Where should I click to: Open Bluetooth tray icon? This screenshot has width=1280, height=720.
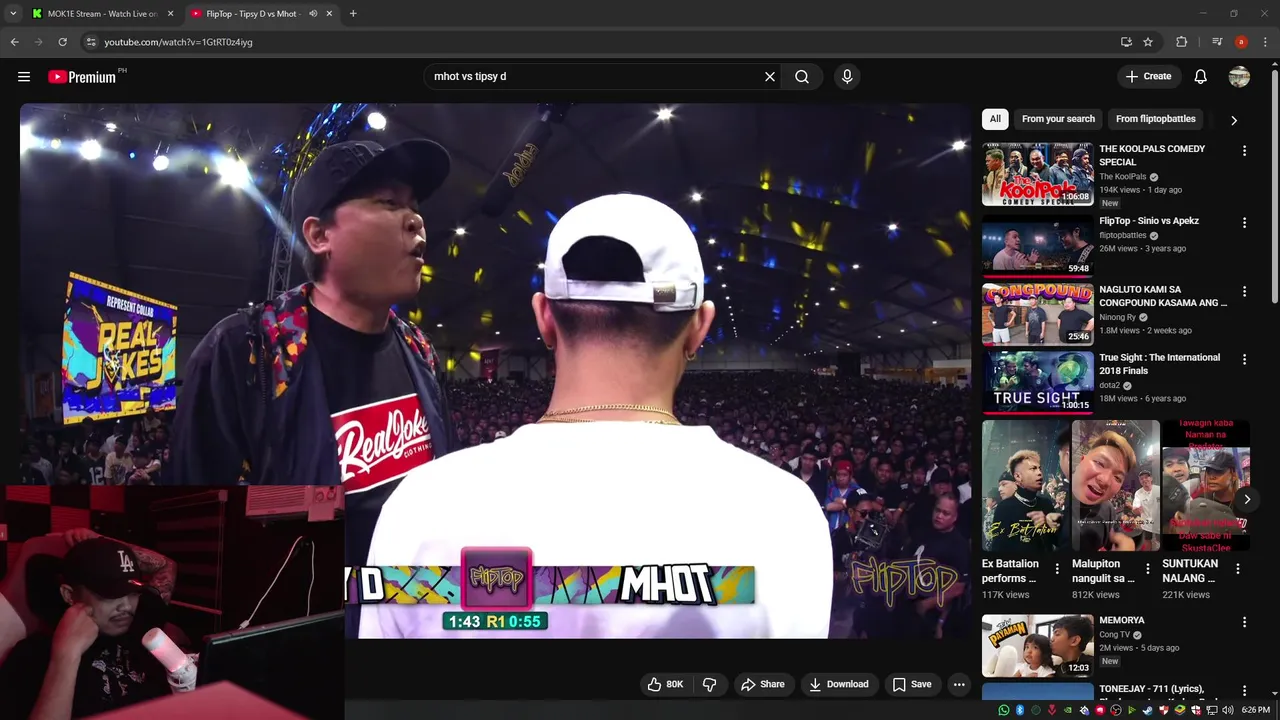1020,710
